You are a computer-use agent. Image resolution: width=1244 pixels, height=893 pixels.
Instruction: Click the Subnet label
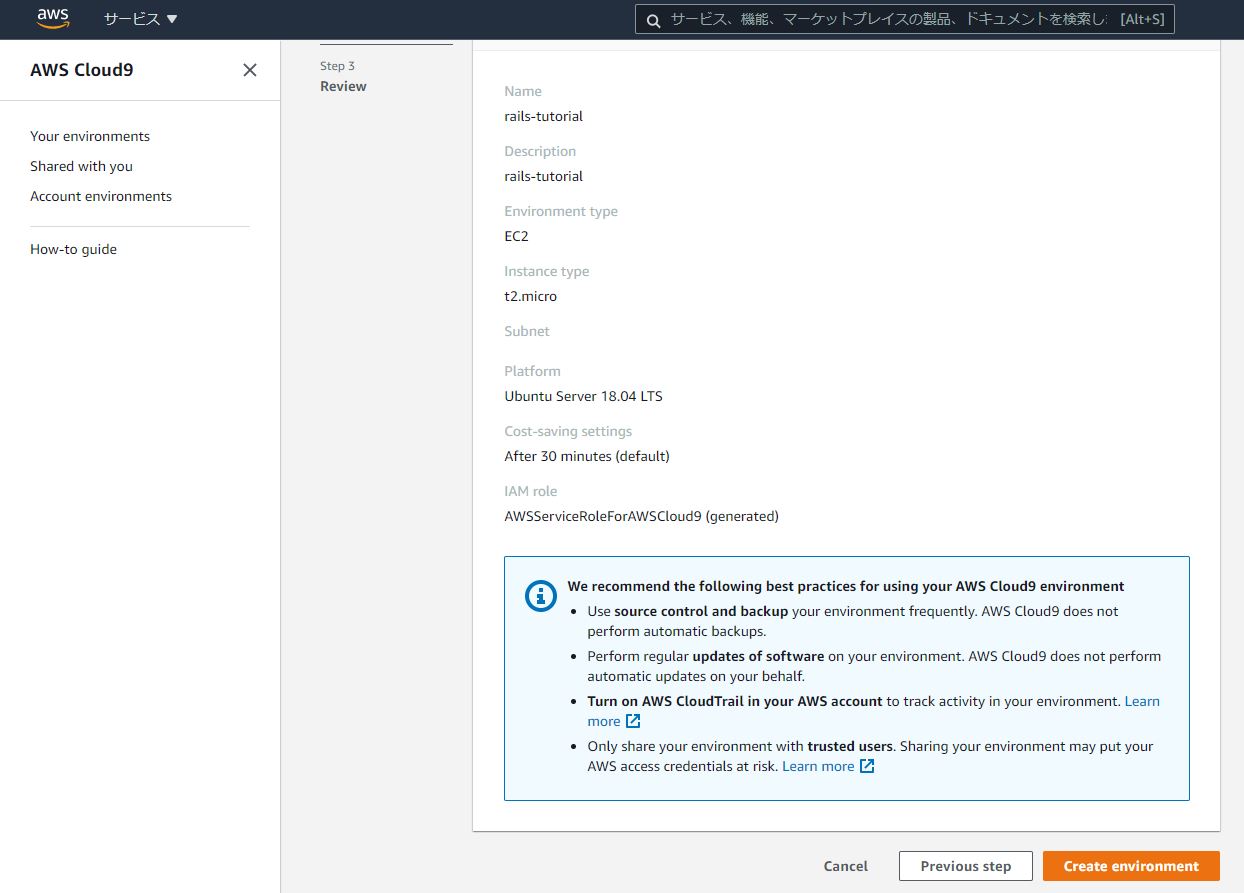(x=527, y=331)
